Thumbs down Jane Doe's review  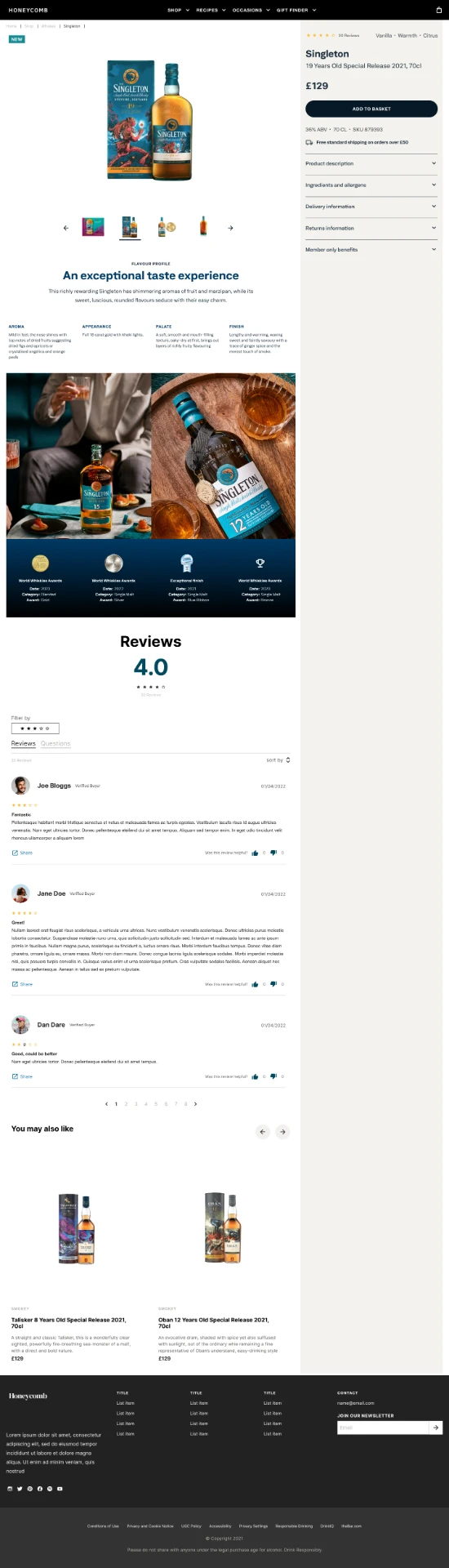pos(273,984)
